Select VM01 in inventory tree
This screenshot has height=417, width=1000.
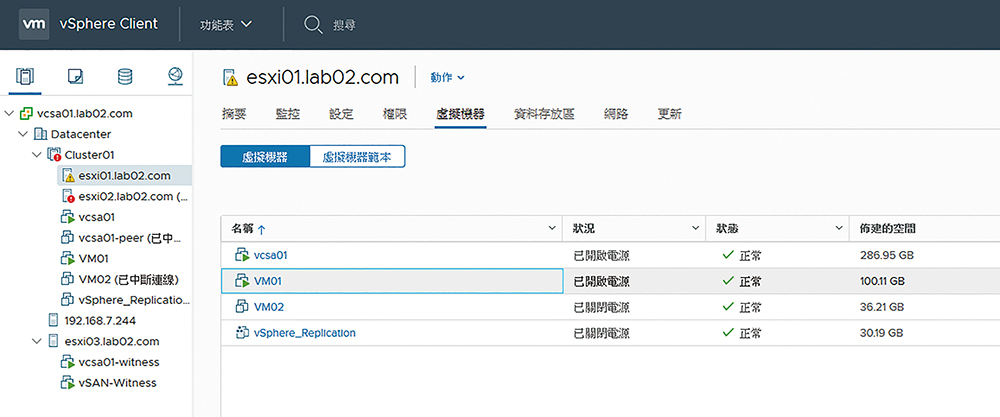[92, 258]
